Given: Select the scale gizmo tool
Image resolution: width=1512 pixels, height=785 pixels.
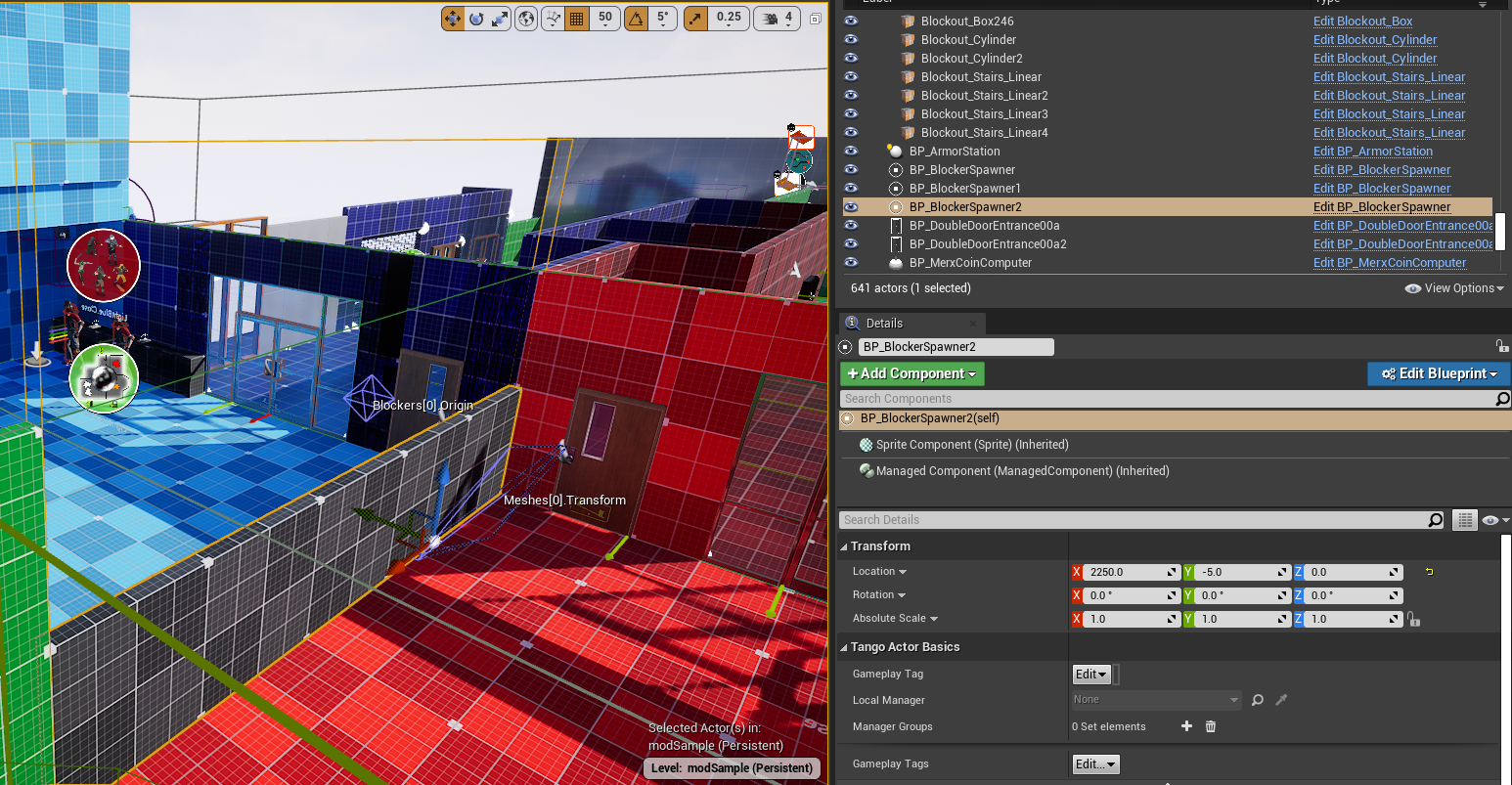Looking at the screenshot, I should pos(500,19).
